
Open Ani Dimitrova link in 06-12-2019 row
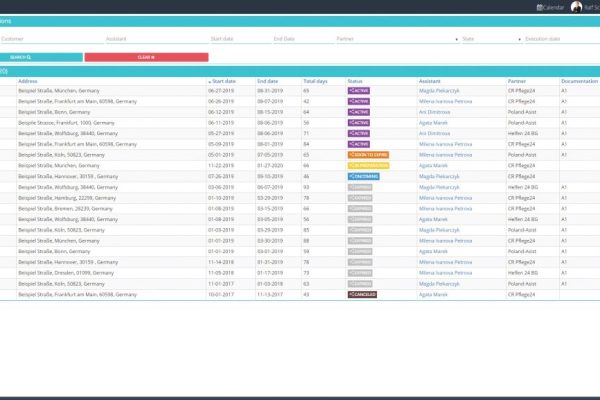(434, 112)
